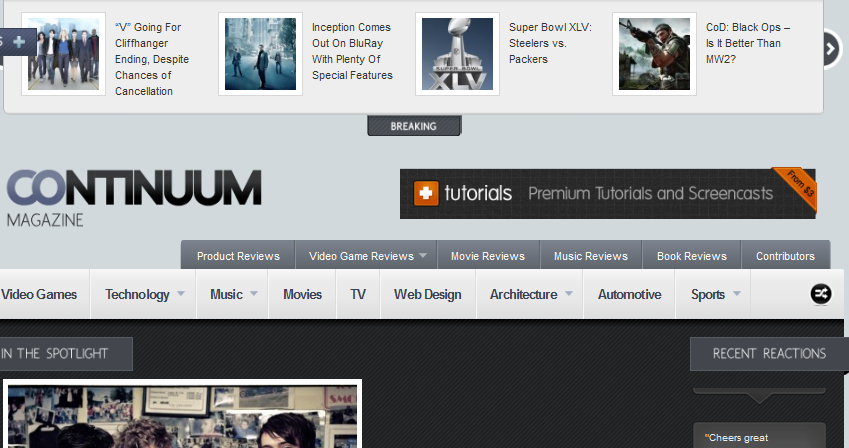Open the Inception Comes Out On BluRay headline
Image resolution: width=849 pixels, height=448 pixels.
point(352,51)
